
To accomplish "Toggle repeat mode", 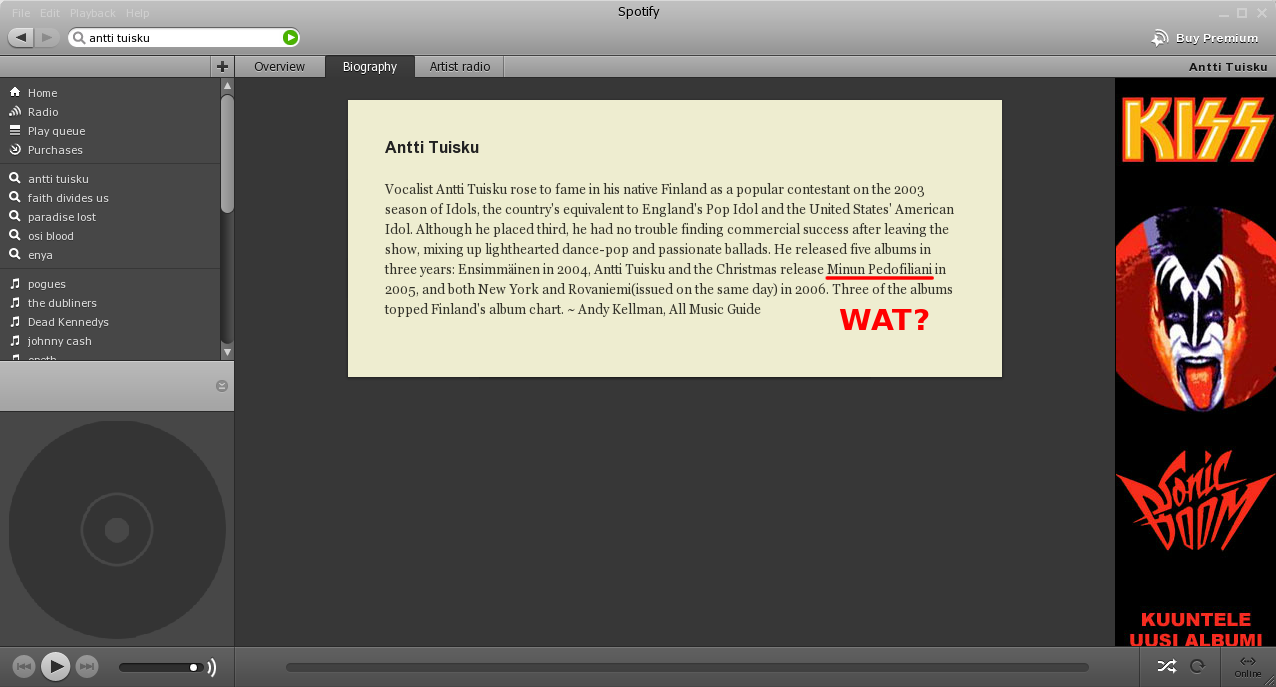I will point(1197,666).
